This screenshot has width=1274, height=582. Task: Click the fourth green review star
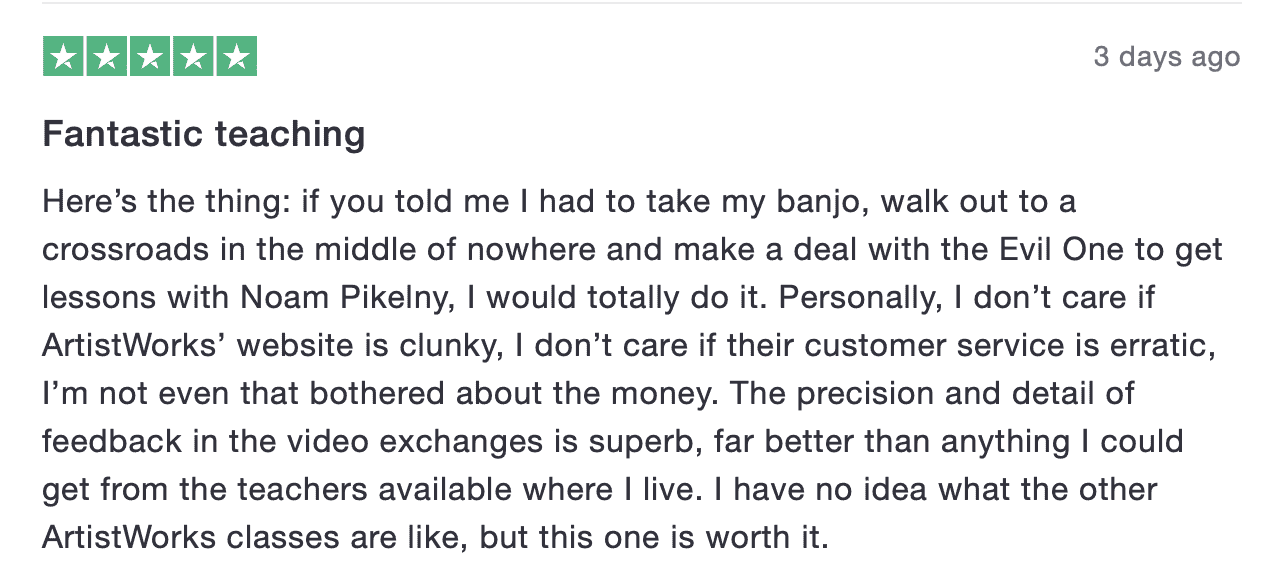[193, 57]
